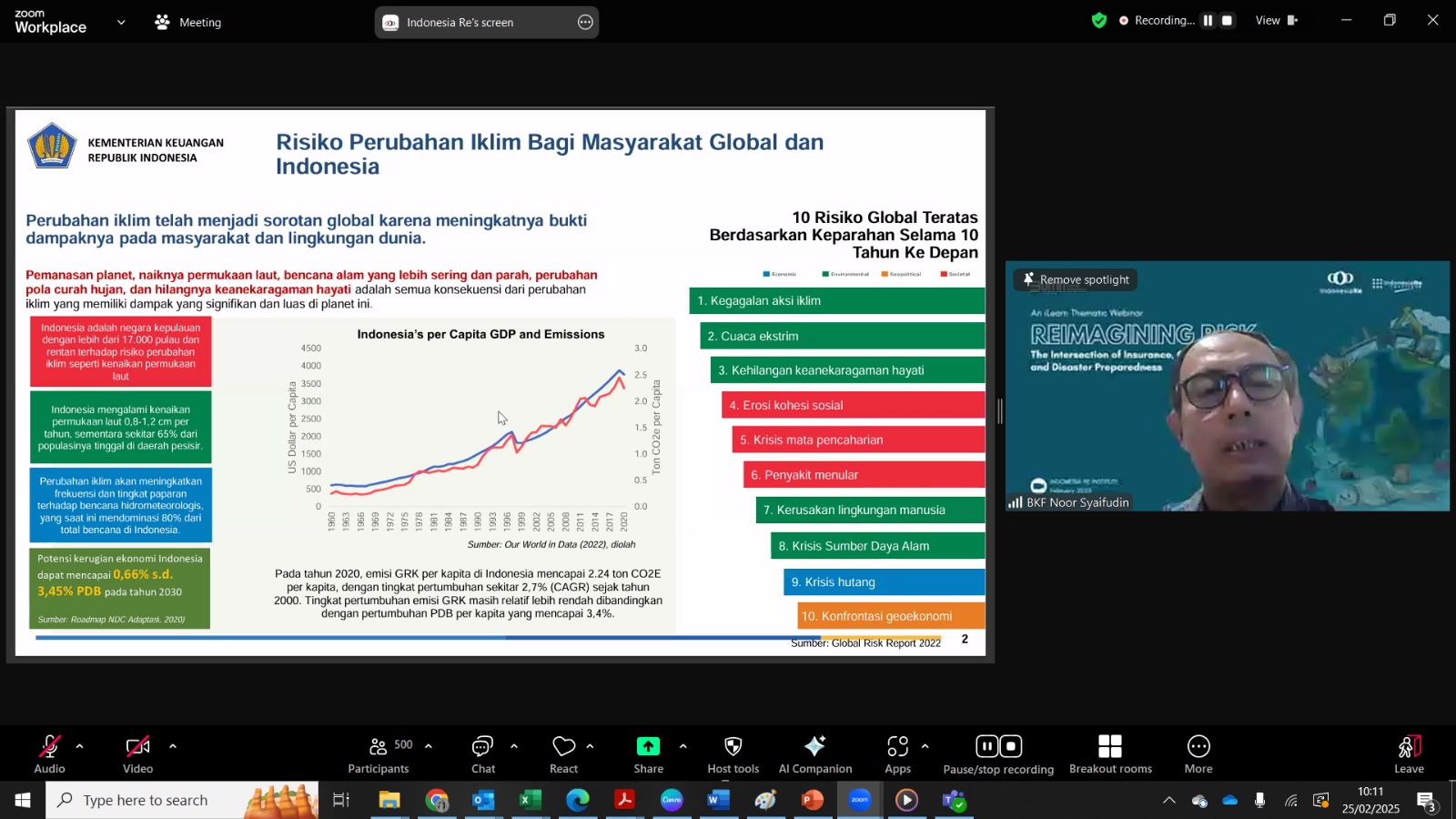This screenshot has height=819, width=1456.
Task: Select the Meeting tab
Action: (x=188, y=22)
